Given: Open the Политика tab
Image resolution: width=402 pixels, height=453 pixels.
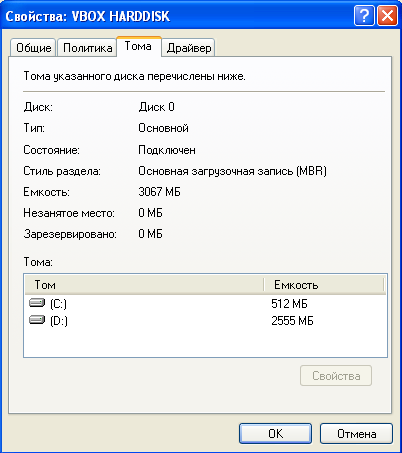Looking at the screenshot, I should pos(87,48).
